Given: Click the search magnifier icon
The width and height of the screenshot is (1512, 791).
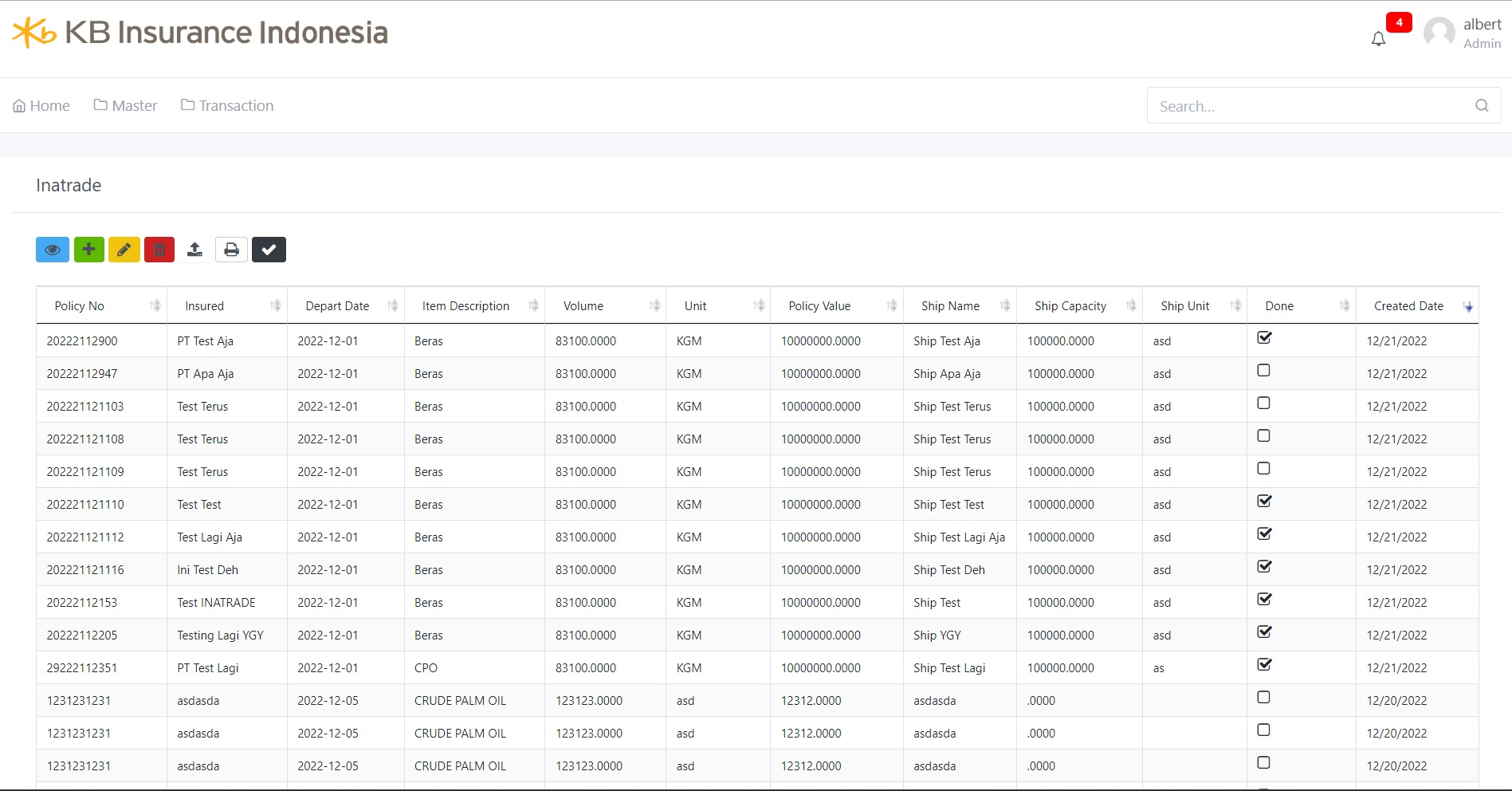Looking at the screenshot, I should coord(1482,105).
